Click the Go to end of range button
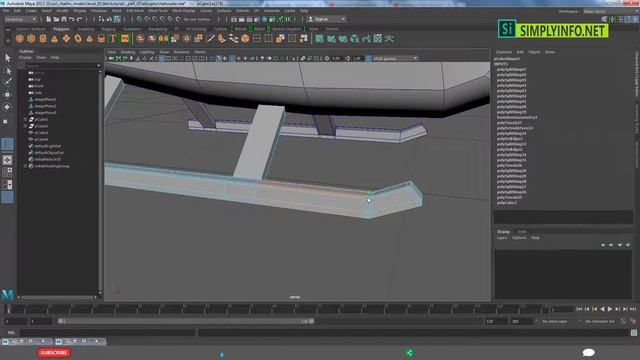Screen dimensions: 640x360 click(633, 309)
